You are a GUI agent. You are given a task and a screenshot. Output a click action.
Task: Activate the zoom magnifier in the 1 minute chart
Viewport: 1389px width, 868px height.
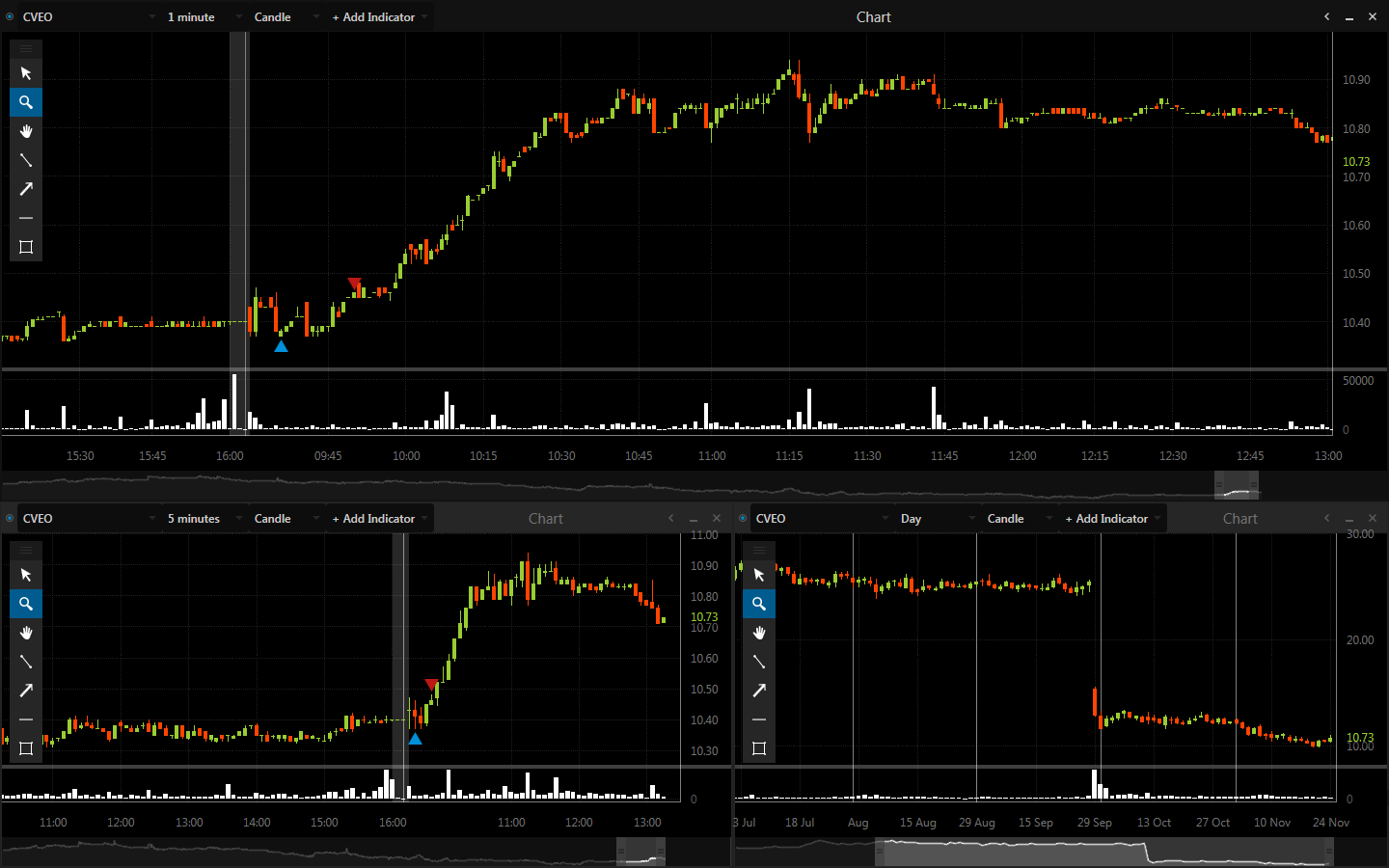coord(26,102)
